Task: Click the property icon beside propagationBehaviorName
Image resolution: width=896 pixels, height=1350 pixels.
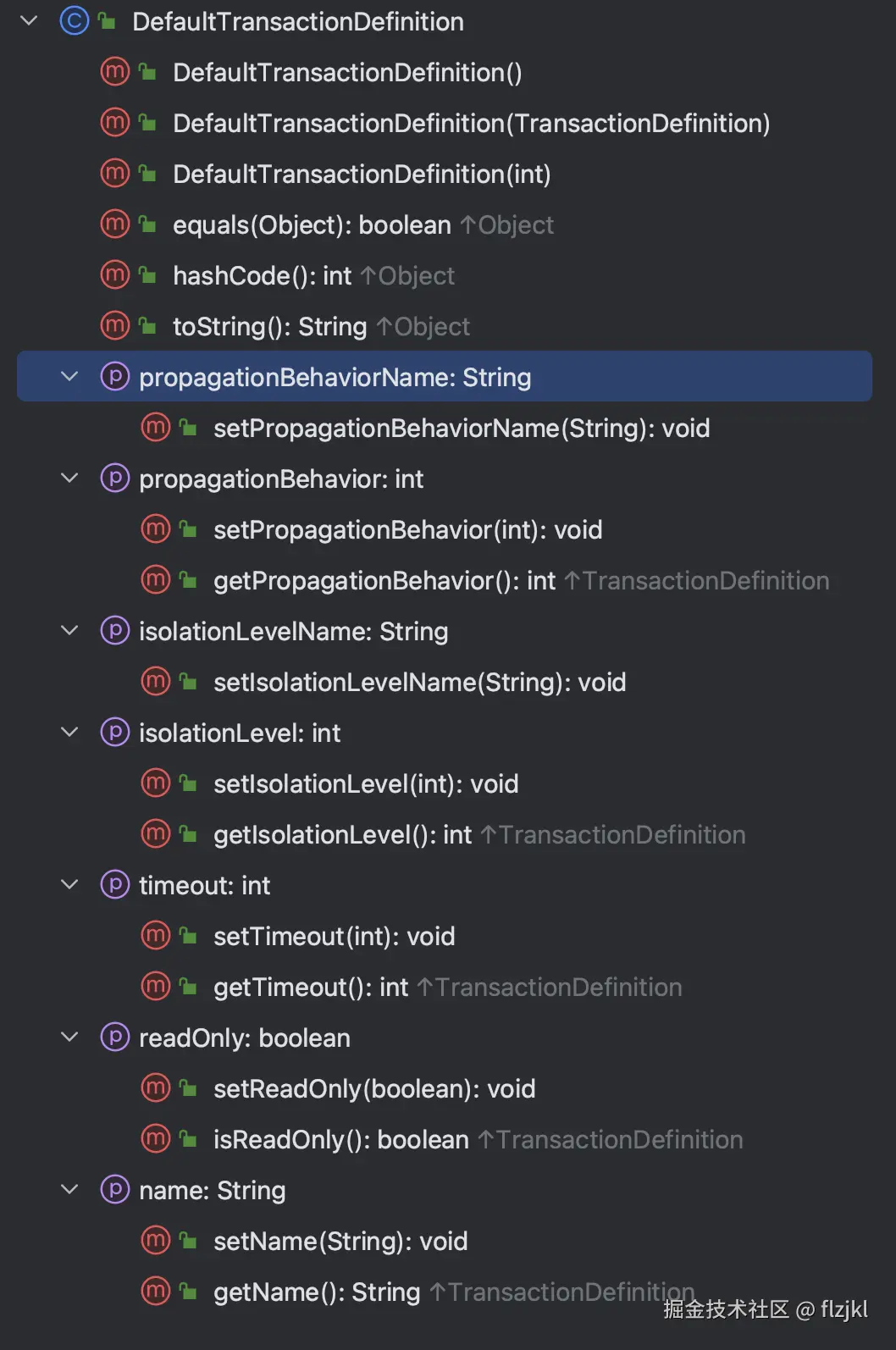Action: [x=114, y=376]
